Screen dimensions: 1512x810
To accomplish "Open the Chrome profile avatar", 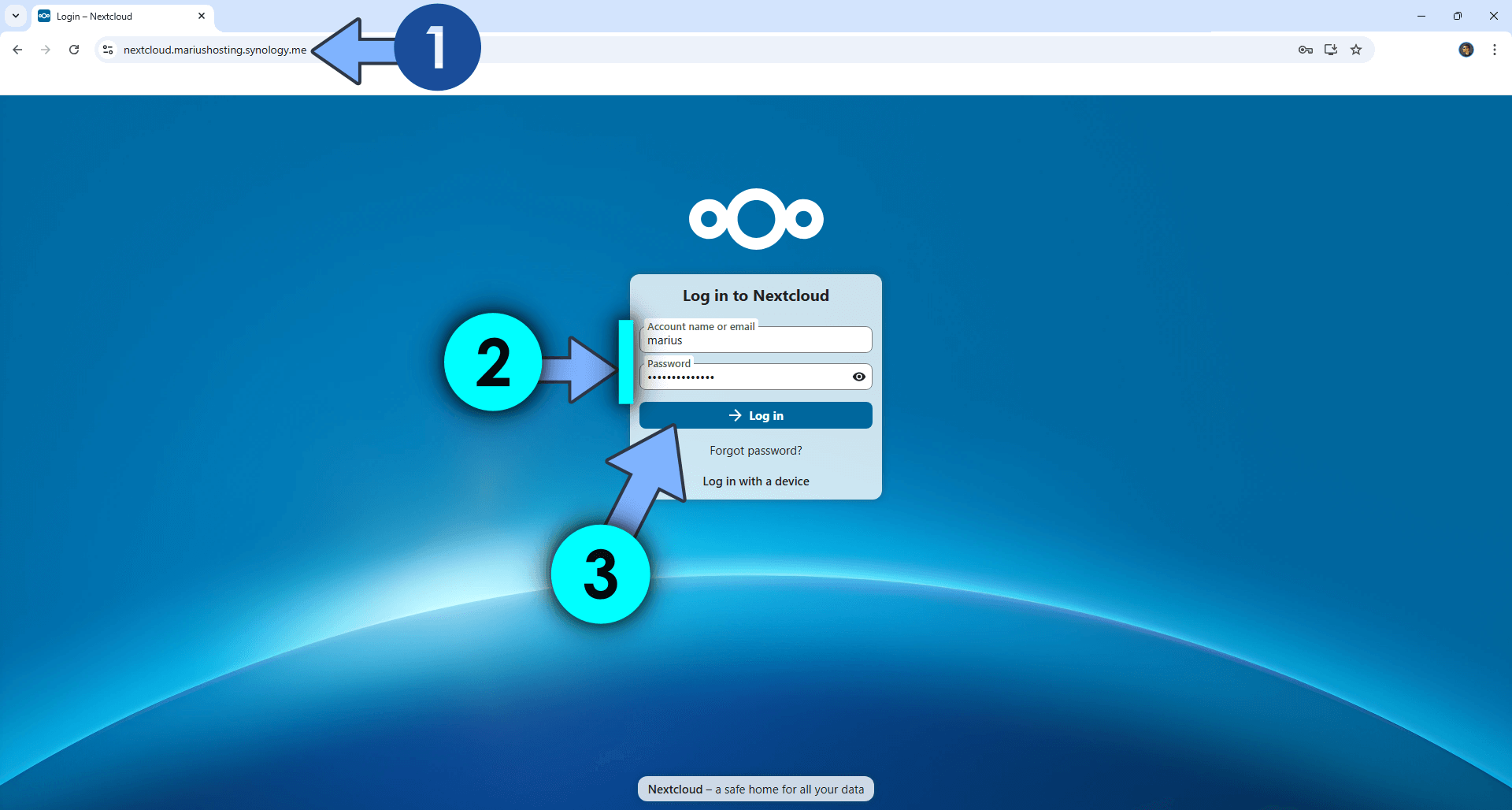I will tap(1466, 50).
